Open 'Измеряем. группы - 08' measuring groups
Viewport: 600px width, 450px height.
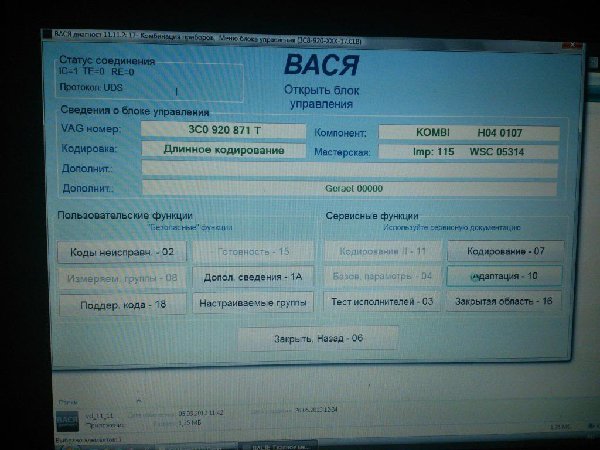click(x=121, y=277)
